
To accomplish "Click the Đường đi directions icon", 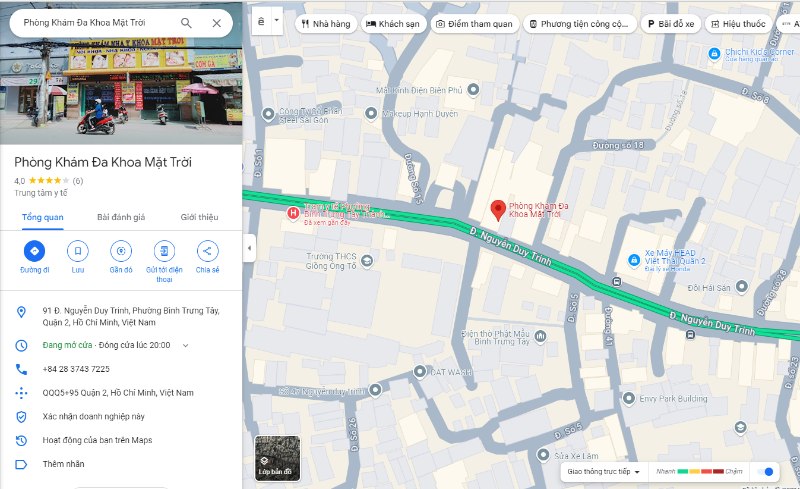I will point(34,251).
